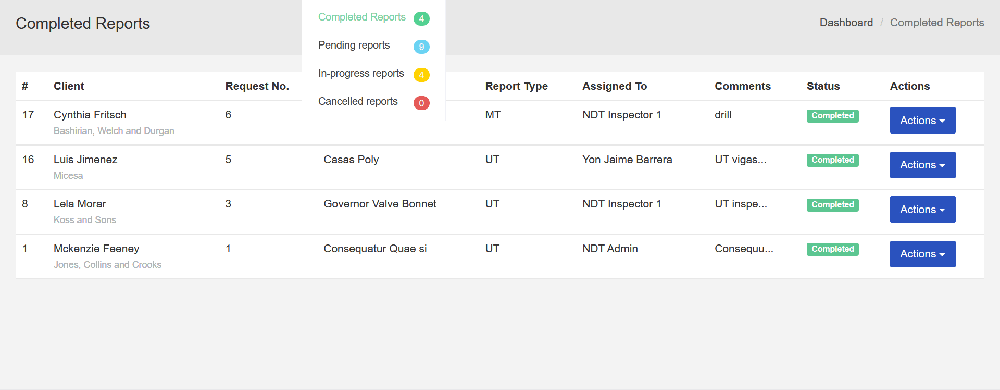Click Completed Reports page heading
1000x390 pixels.
click(x=83, y=24)
